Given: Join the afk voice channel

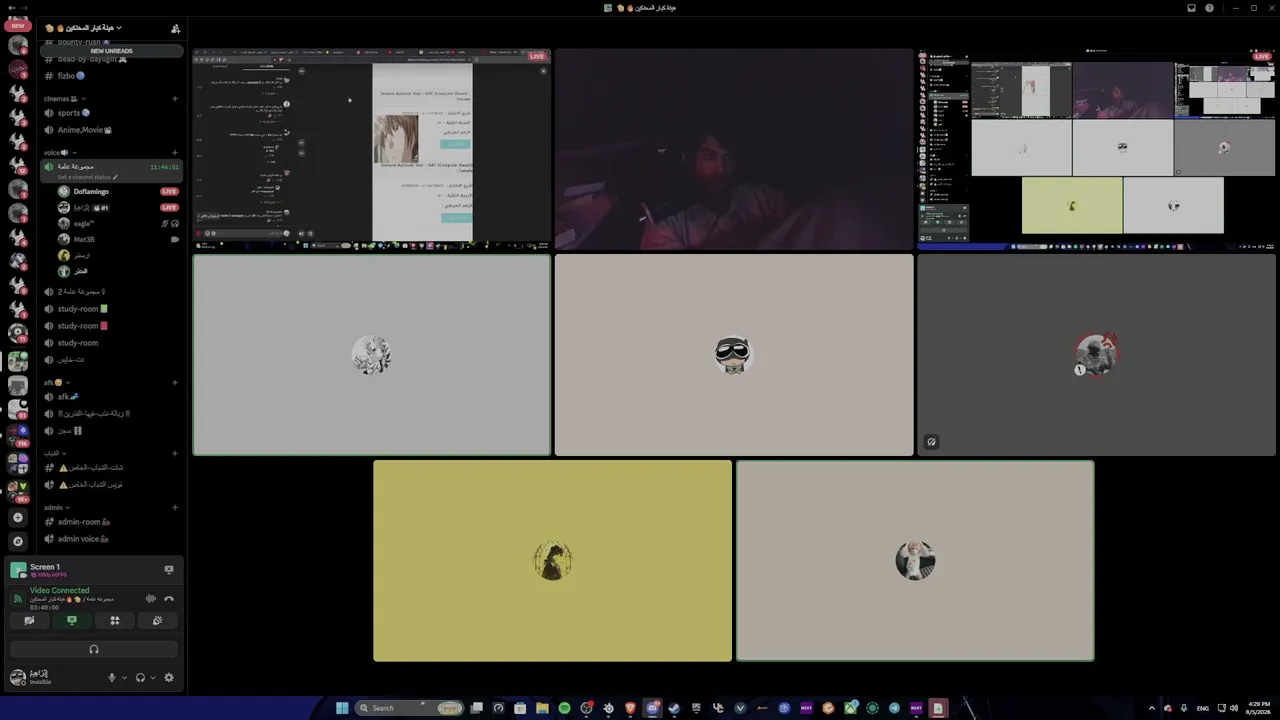Looking at the screenshot, I should click(111, 397).
